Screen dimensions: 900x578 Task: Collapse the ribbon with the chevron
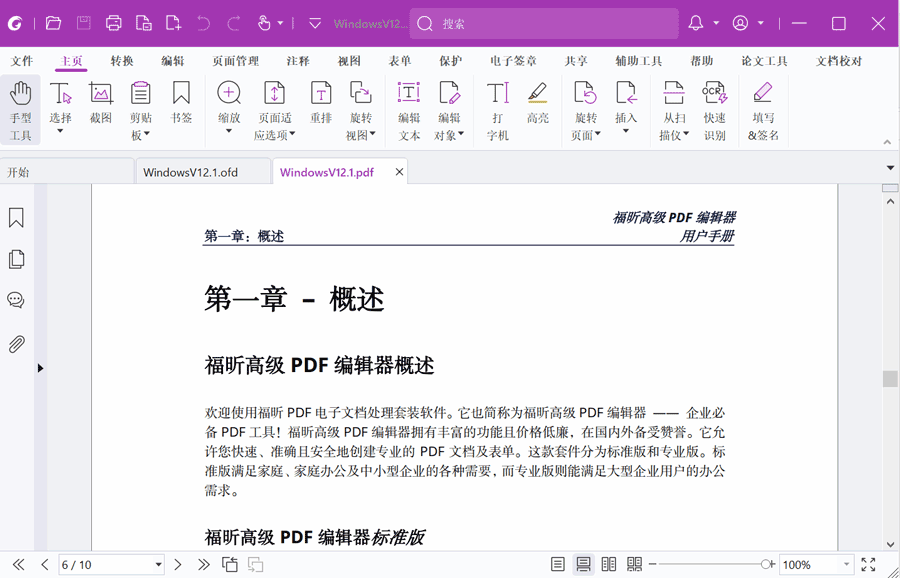coord(887,142)
